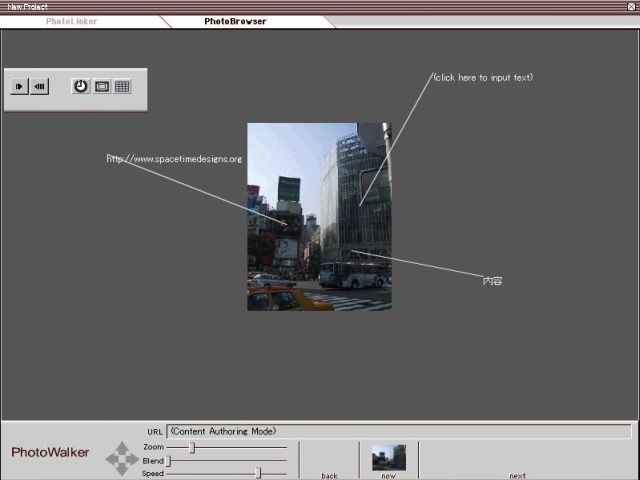
Task: Click the '内容' annotation label
Action: click(492, 281)
